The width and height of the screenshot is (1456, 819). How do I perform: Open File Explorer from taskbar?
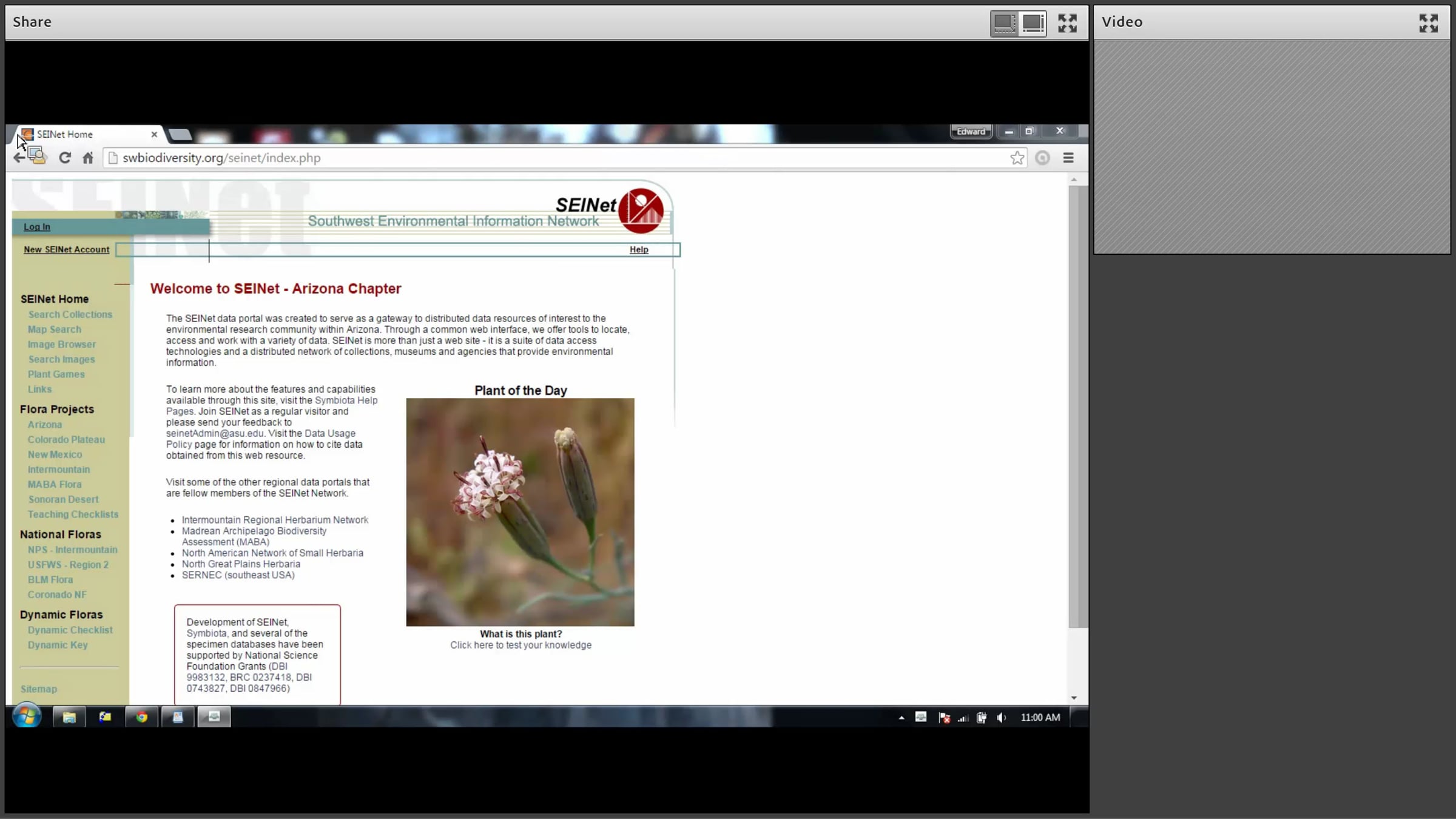(x=69, y=717)
